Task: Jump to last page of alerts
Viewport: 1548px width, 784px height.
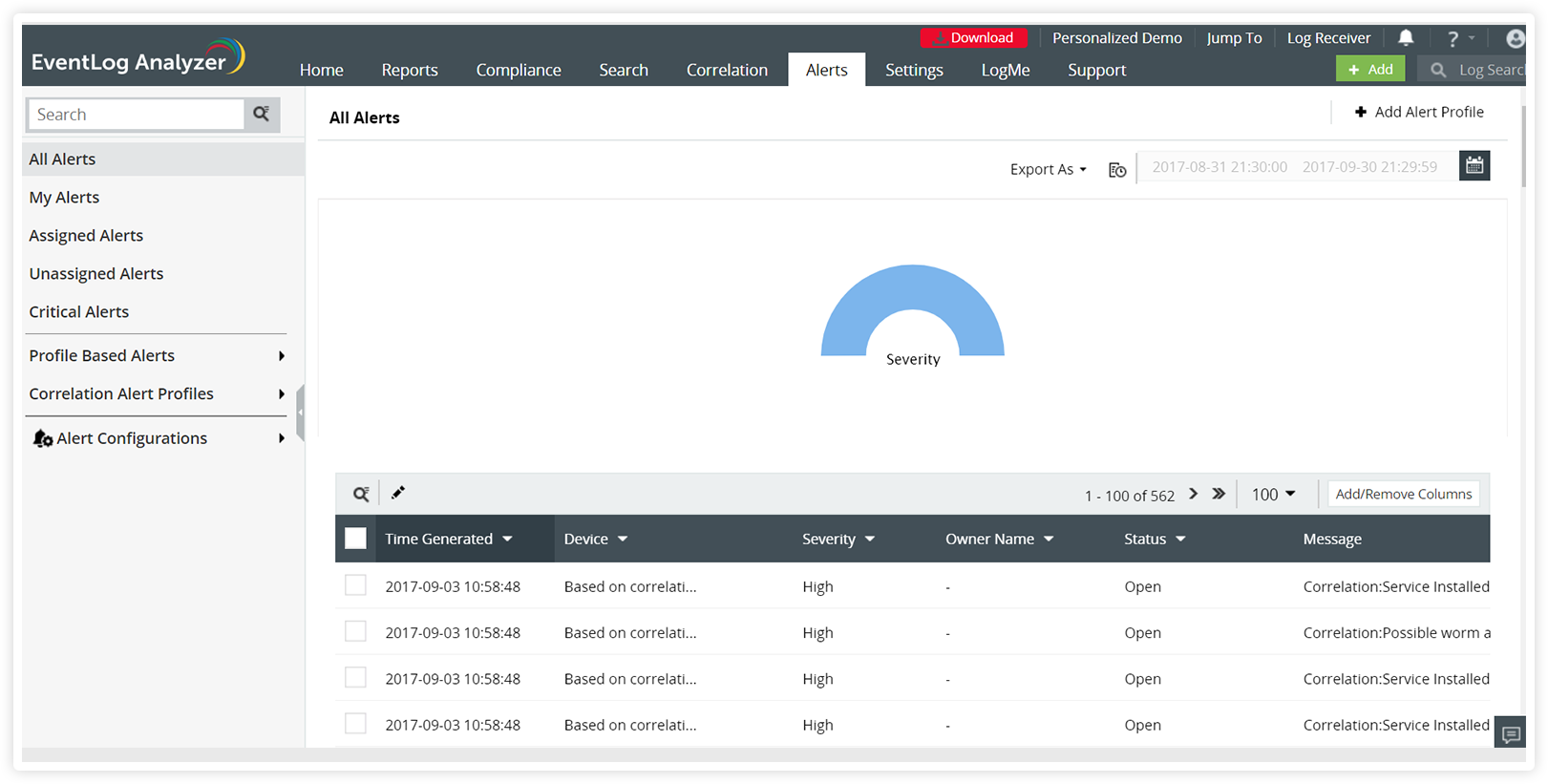Action: (1219, 494)
